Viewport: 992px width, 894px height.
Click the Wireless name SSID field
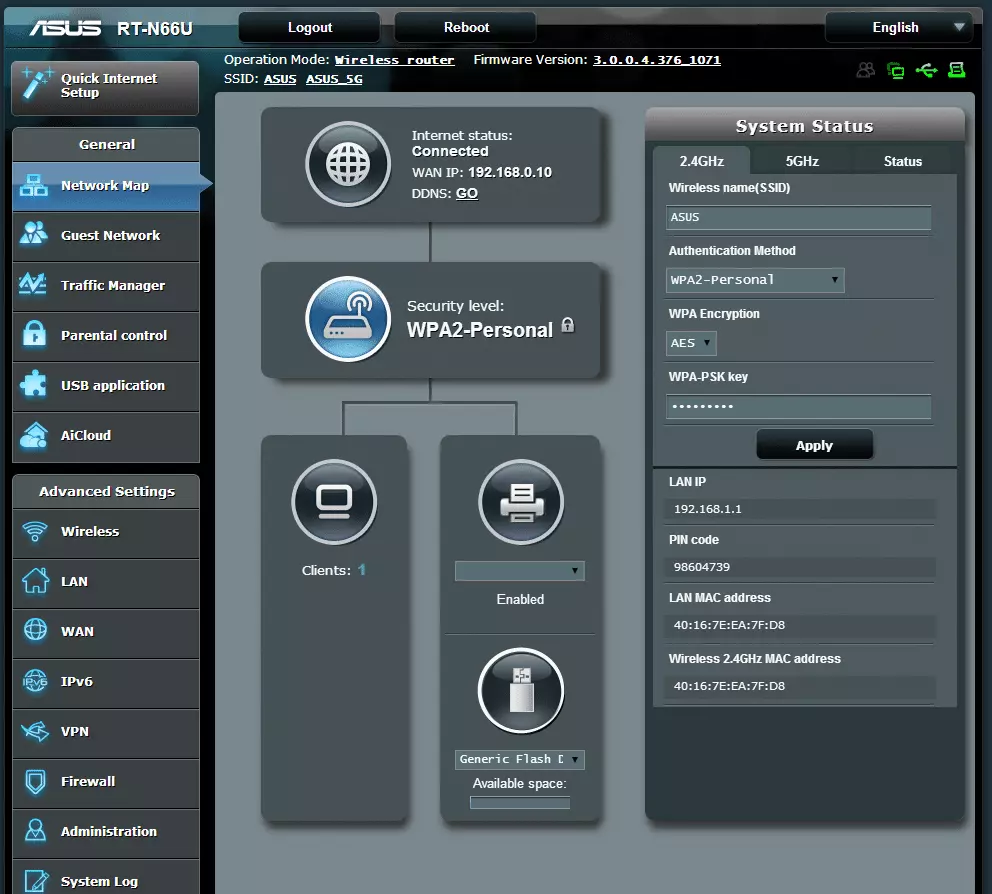coord(798,217)
